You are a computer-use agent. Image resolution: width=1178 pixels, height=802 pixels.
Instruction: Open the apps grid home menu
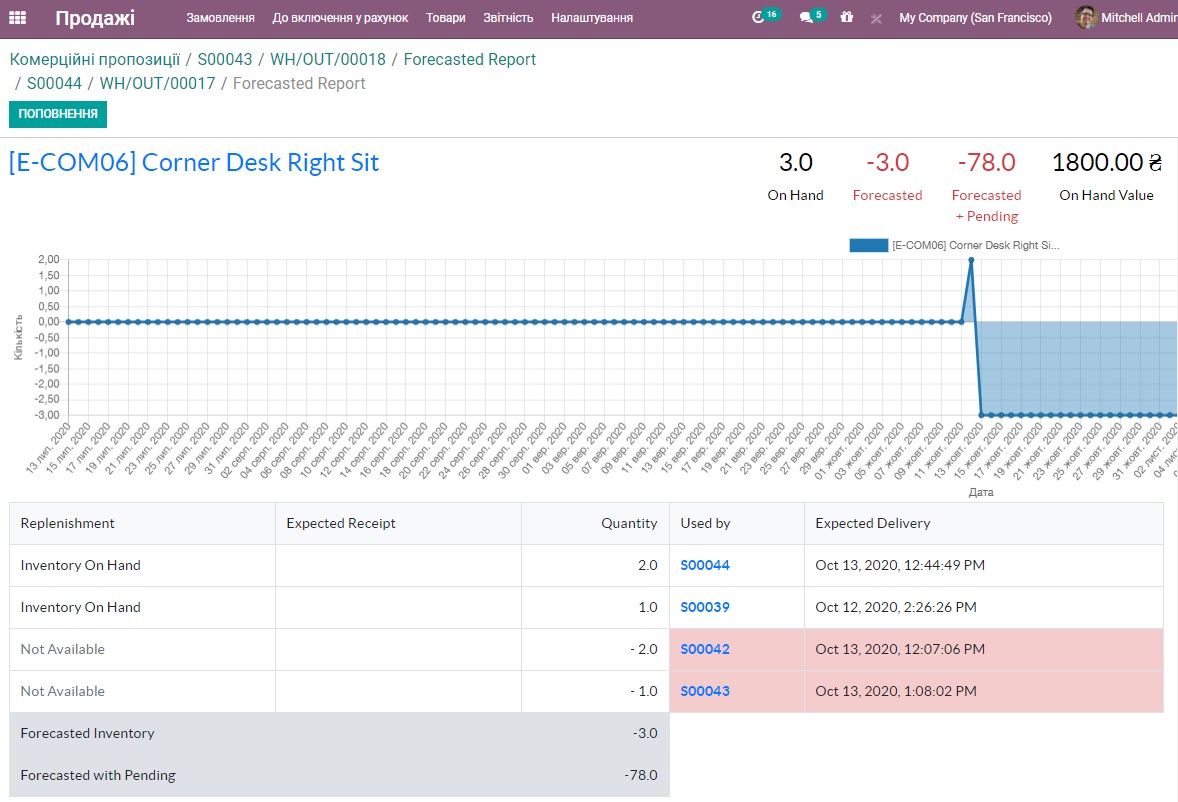coord(17,18)
